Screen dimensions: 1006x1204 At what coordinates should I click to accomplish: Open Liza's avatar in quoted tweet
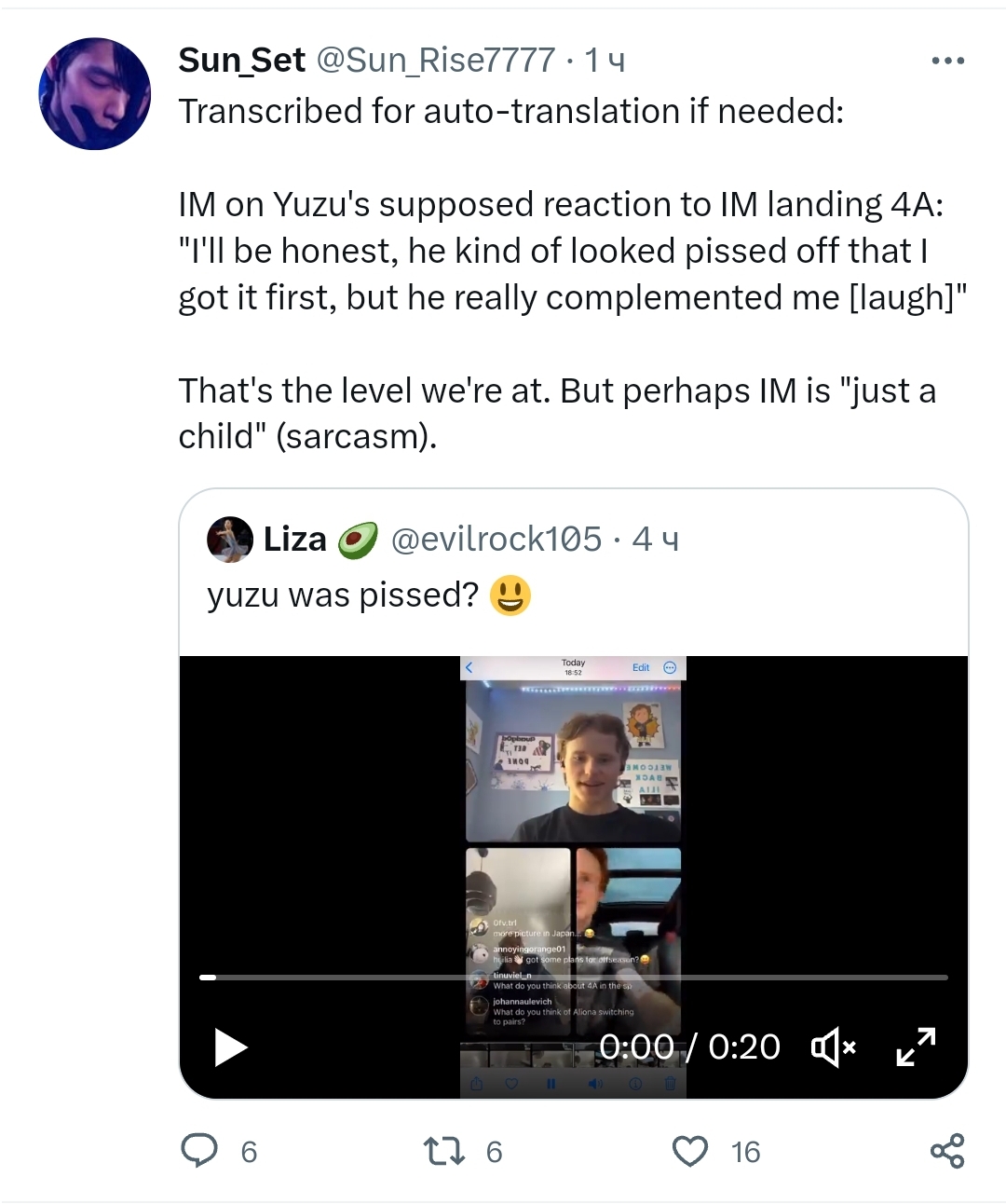click(x=230, y=540)
